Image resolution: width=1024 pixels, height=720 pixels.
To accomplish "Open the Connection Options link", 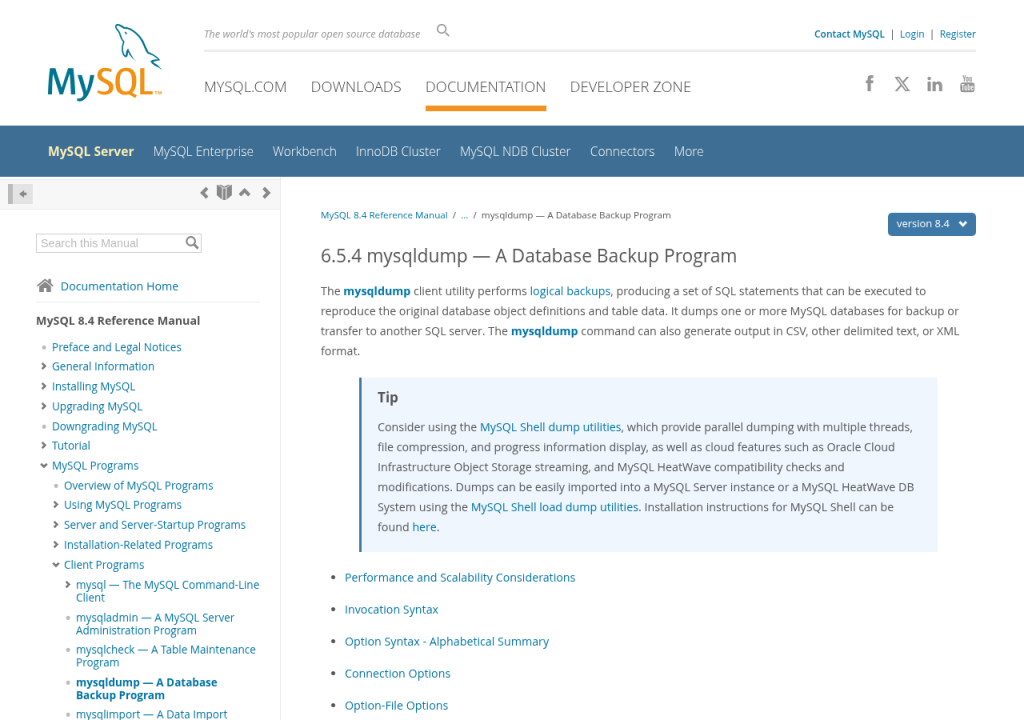I will [397, 674].
